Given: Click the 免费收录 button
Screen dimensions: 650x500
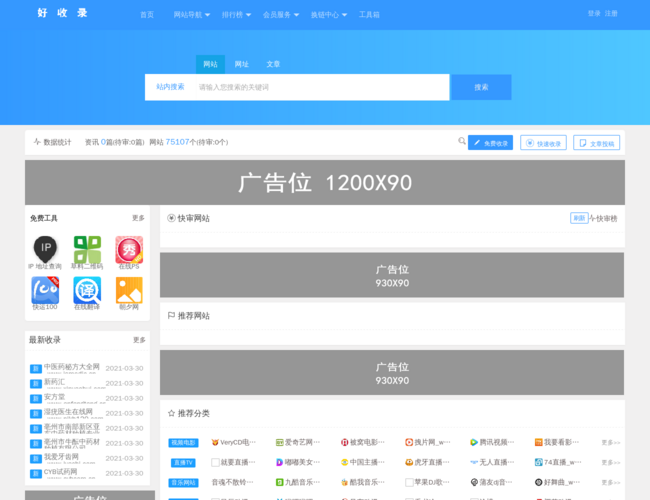Looking at the screenshot, I should pos(490,143).
